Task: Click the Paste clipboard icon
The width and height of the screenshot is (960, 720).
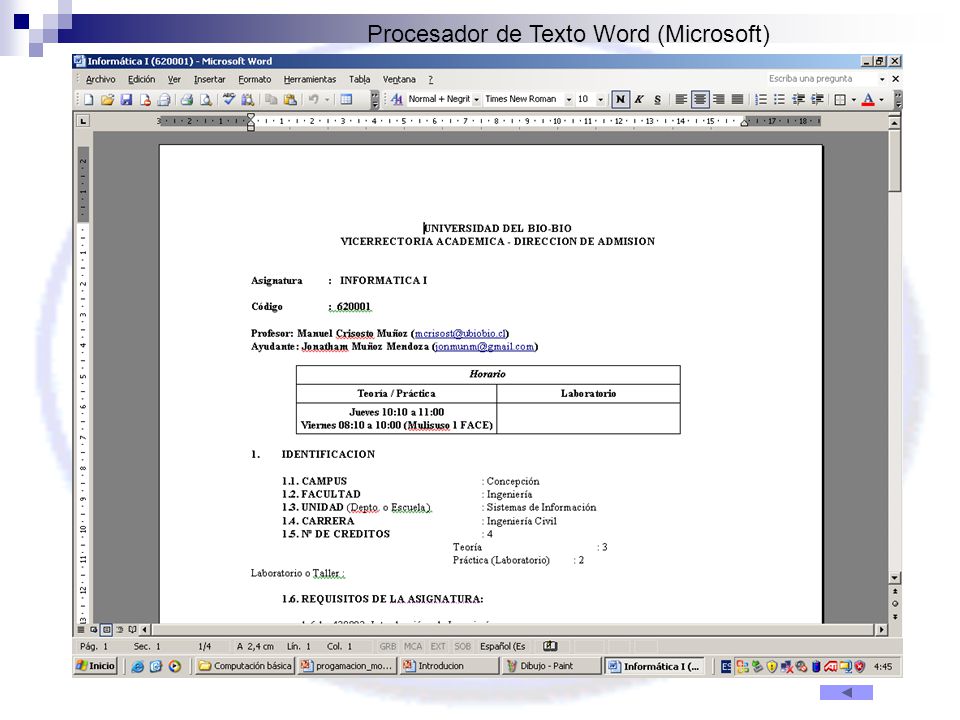Action: pos(290,100)
